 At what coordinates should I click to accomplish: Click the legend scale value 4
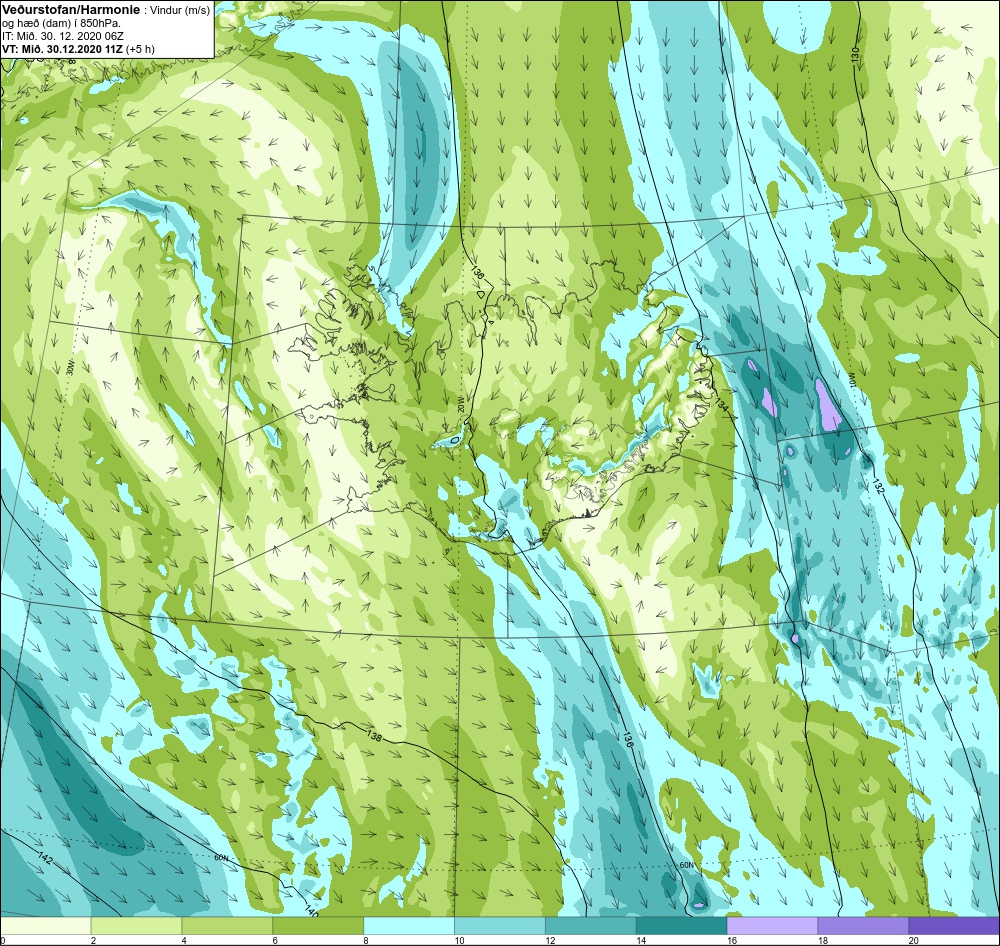(x=184, y=940)
